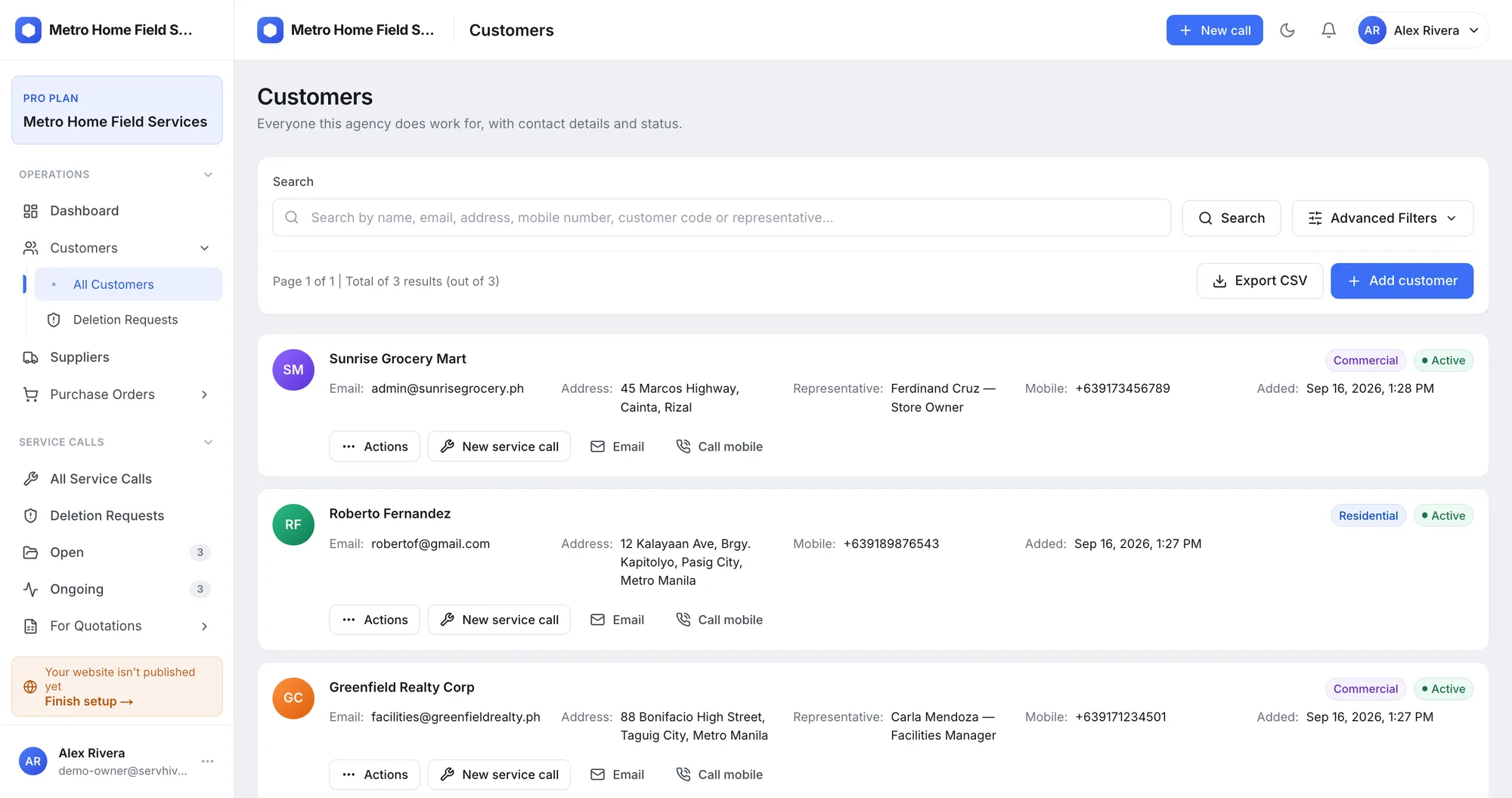View Ongoing service calls activity icon
Viewport: 1512px width, 798px height.
coord(31,589)
